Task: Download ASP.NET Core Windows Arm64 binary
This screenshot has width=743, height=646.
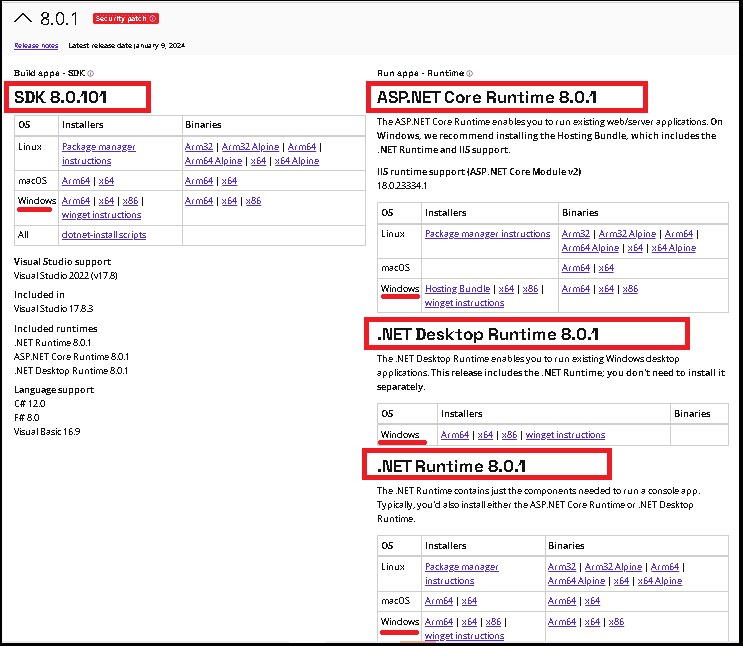Action: point(576,289)
